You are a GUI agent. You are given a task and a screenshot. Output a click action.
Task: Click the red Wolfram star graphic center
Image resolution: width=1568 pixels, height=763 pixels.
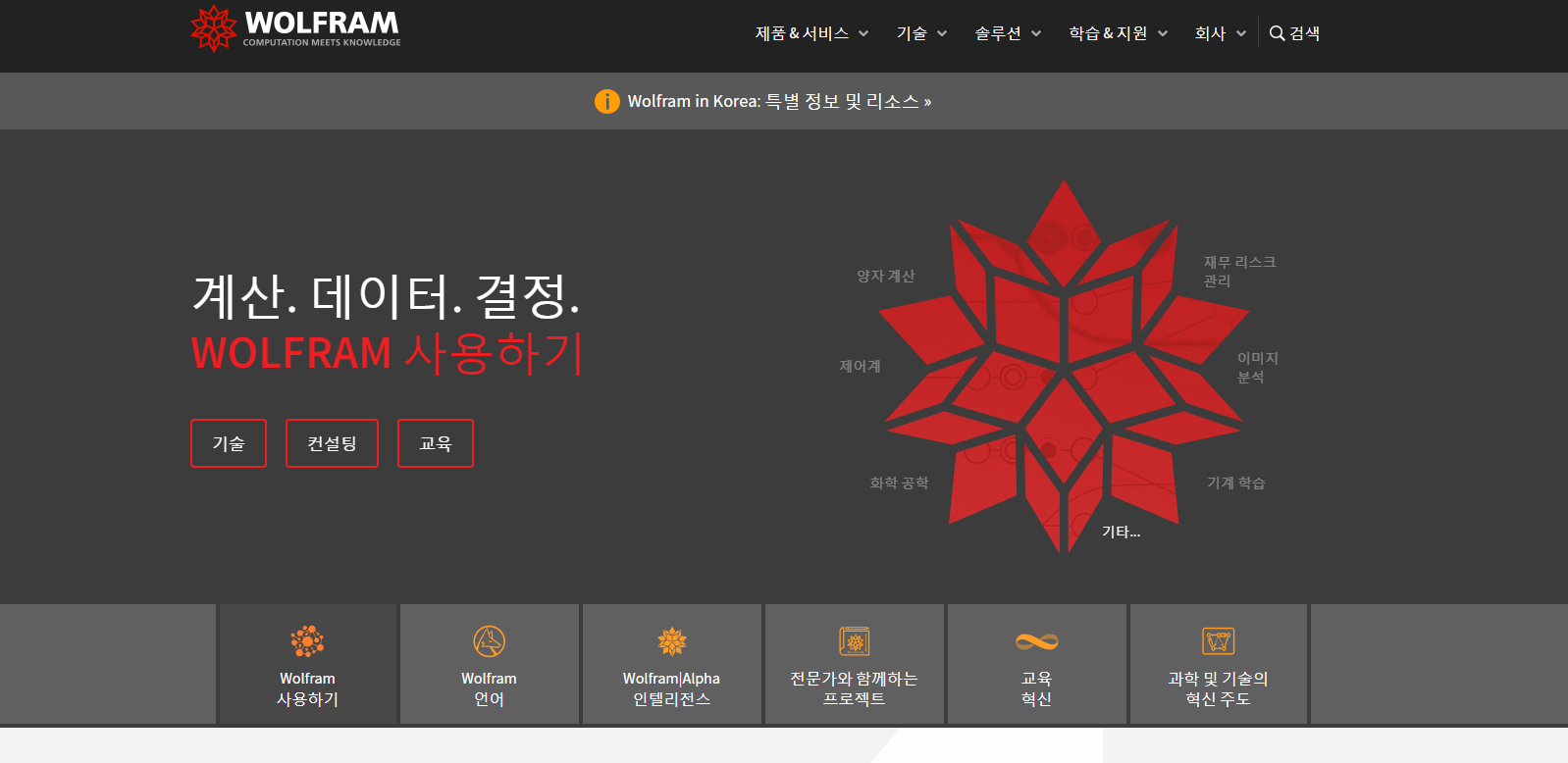tap(1064, 366)
